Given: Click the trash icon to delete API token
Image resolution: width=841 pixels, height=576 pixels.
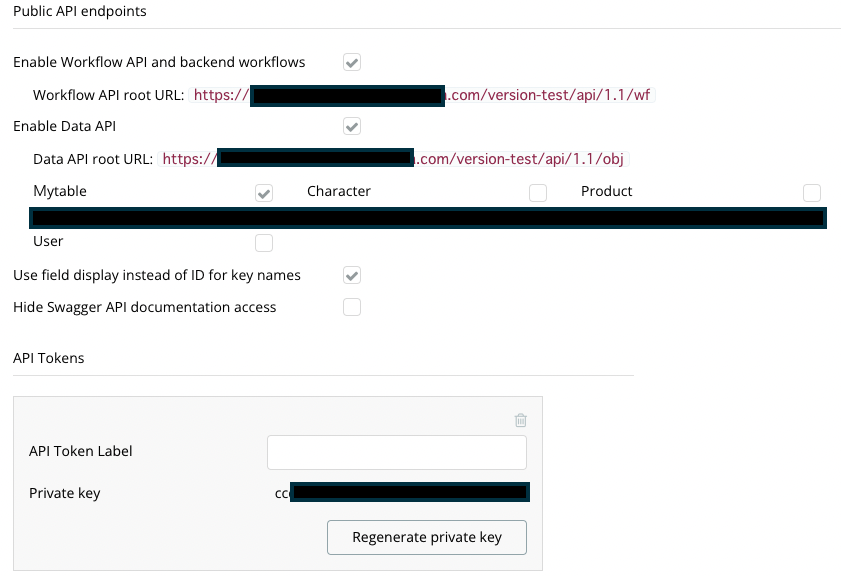Looking at the screenshot, I should (520, 421).
